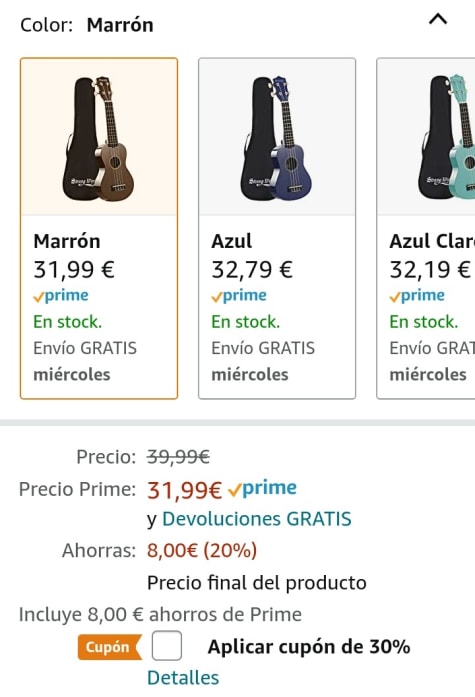Click the orange Cupón badge
475x697 pixels.
point(110,647)
